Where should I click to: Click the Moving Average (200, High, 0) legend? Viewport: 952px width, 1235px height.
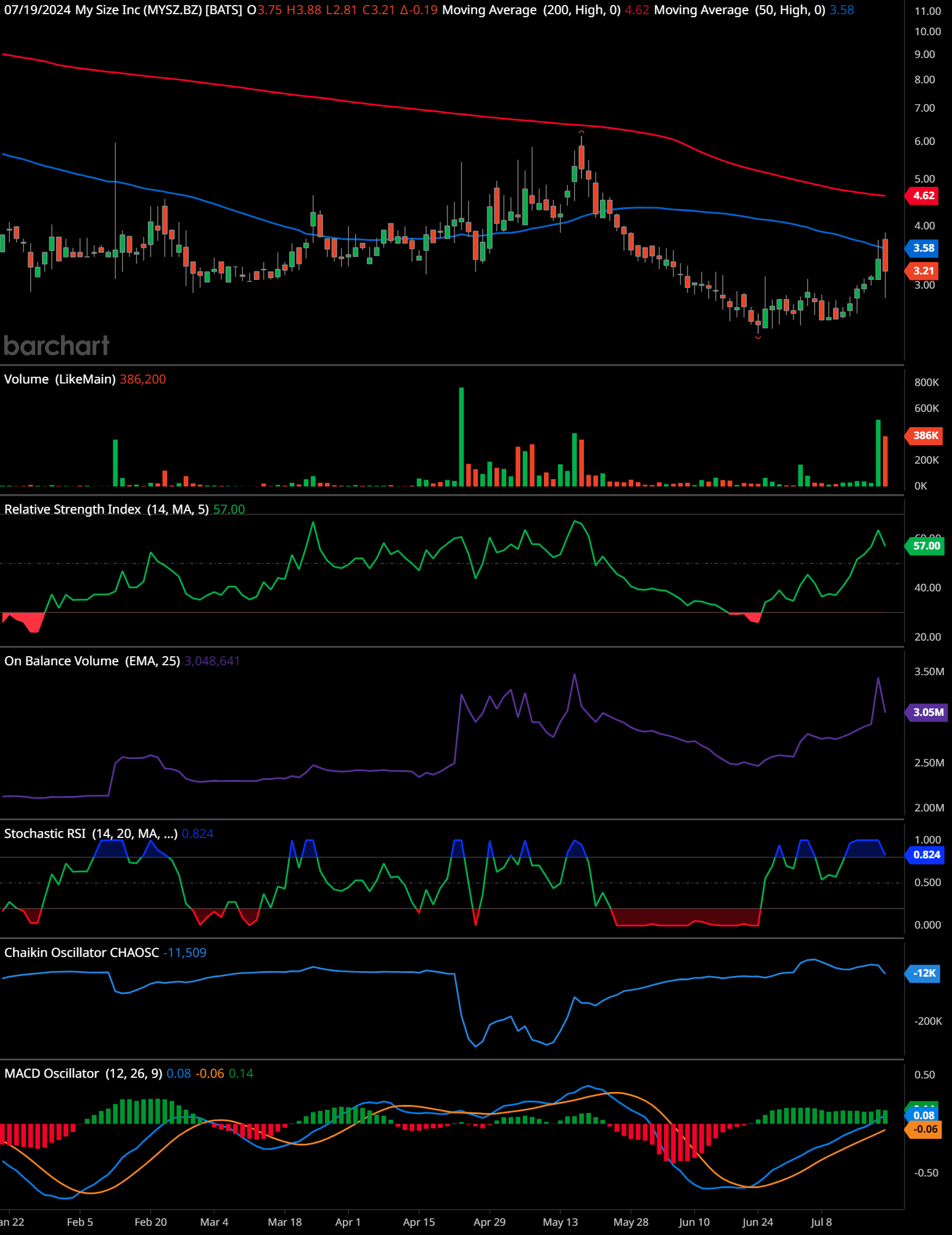pos(531,10)
